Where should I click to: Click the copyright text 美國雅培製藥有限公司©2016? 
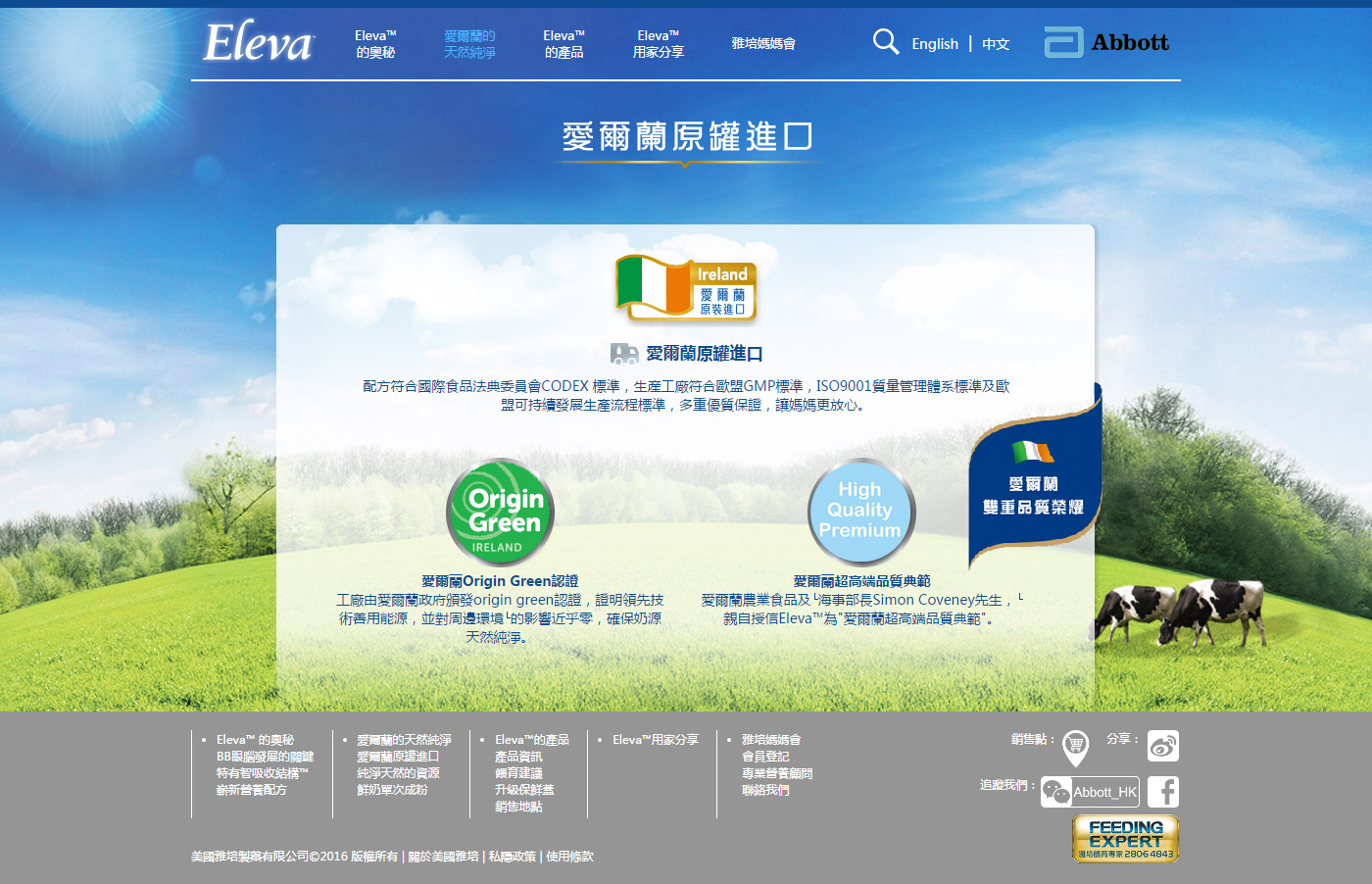click(x=269, y=857)
